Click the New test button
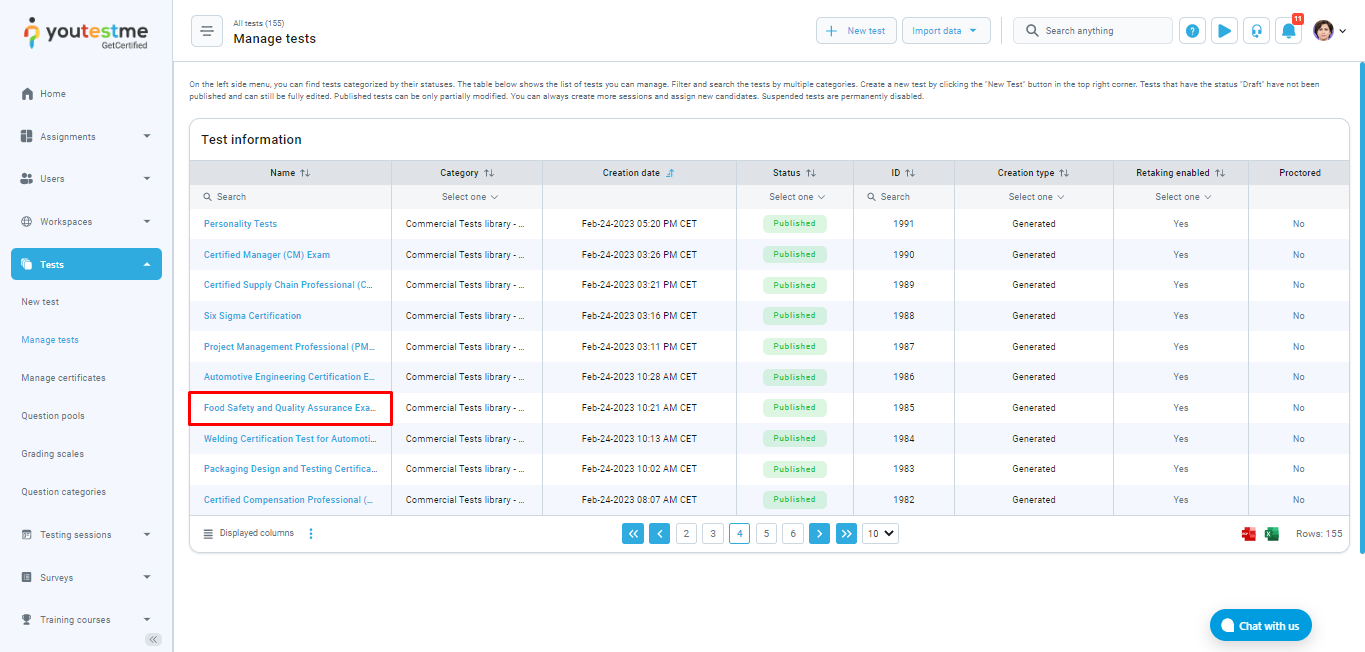The width and height of the screenshot is (1365, 652). pos(856,31)
